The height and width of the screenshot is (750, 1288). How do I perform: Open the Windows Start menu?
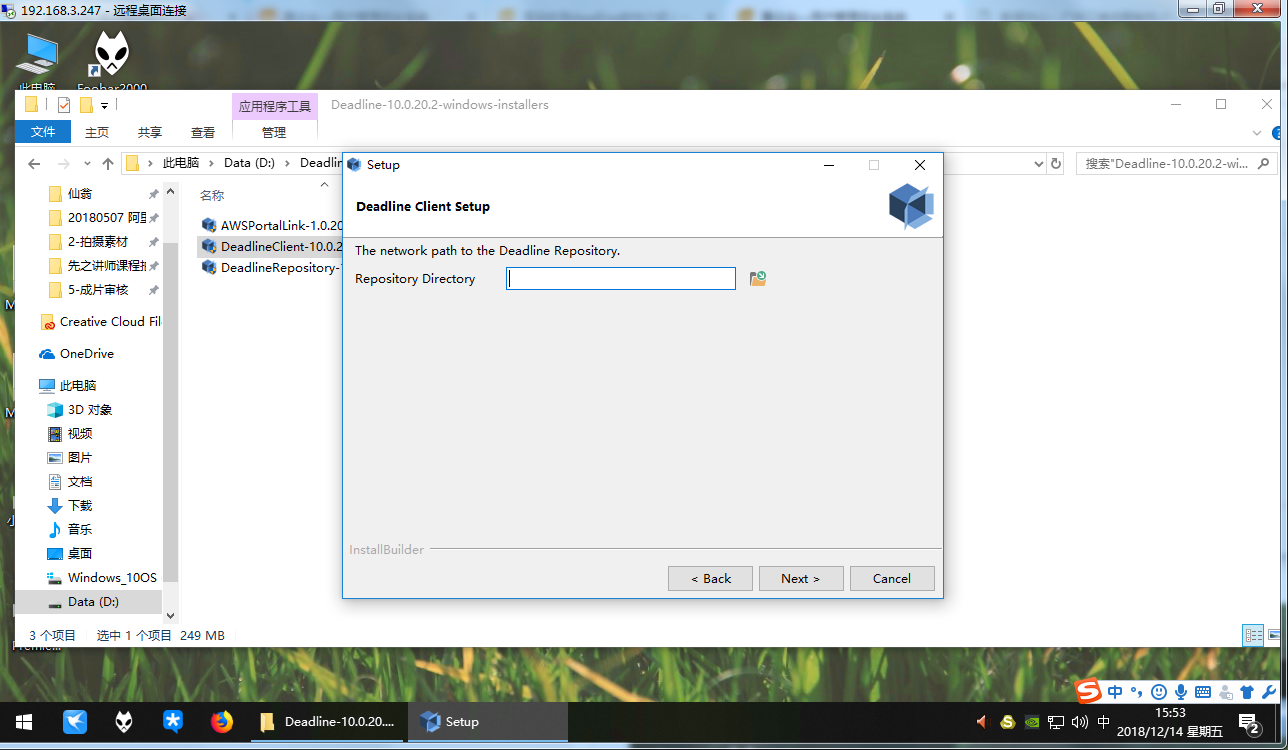tap(24, 721)
